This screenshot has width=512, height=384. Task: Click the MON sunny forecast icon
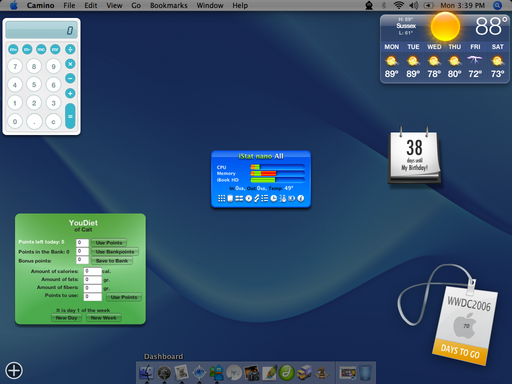click(391, 61)
